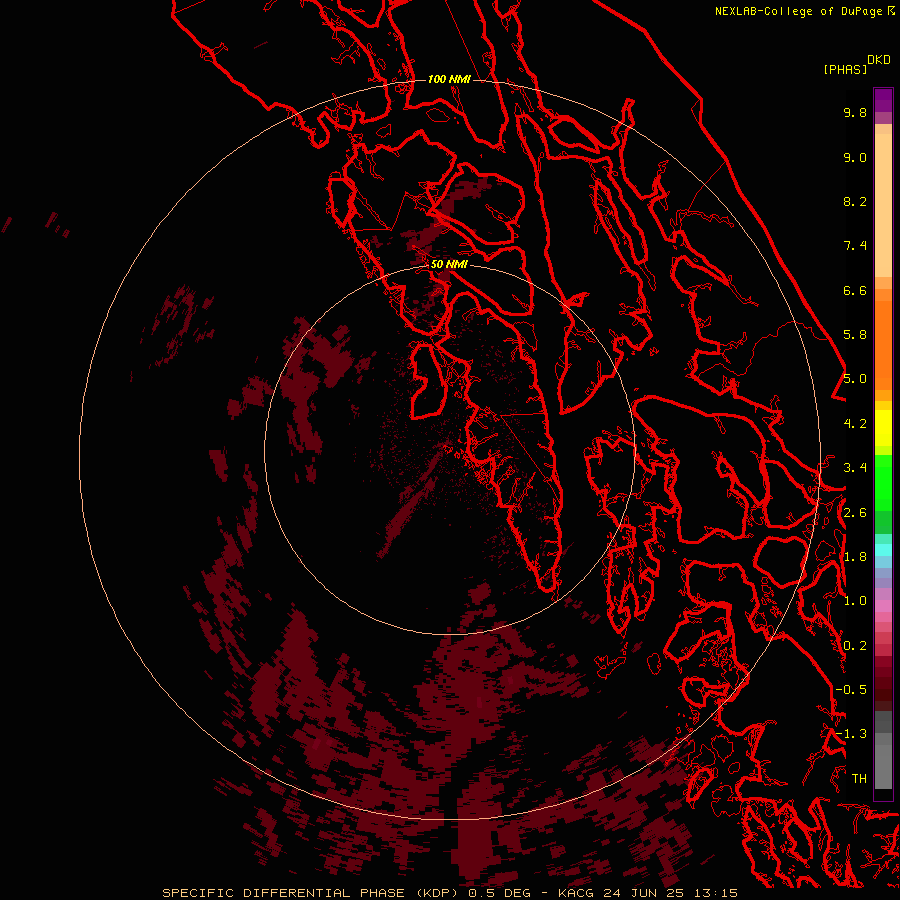Click the -1.3 legend value

click(851, 734)
